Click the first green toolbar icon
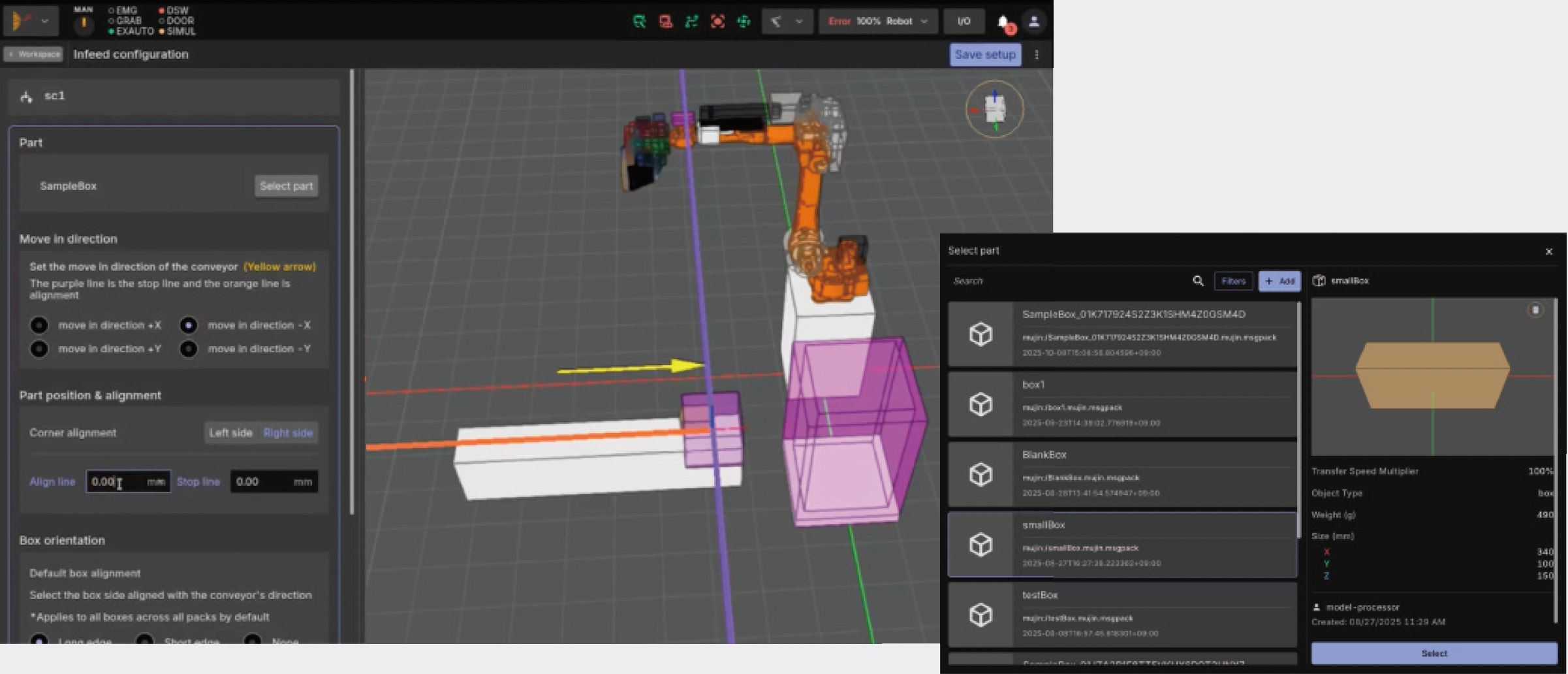The height and width of the screenshot is (674, 1568). [x=639, y=22]
